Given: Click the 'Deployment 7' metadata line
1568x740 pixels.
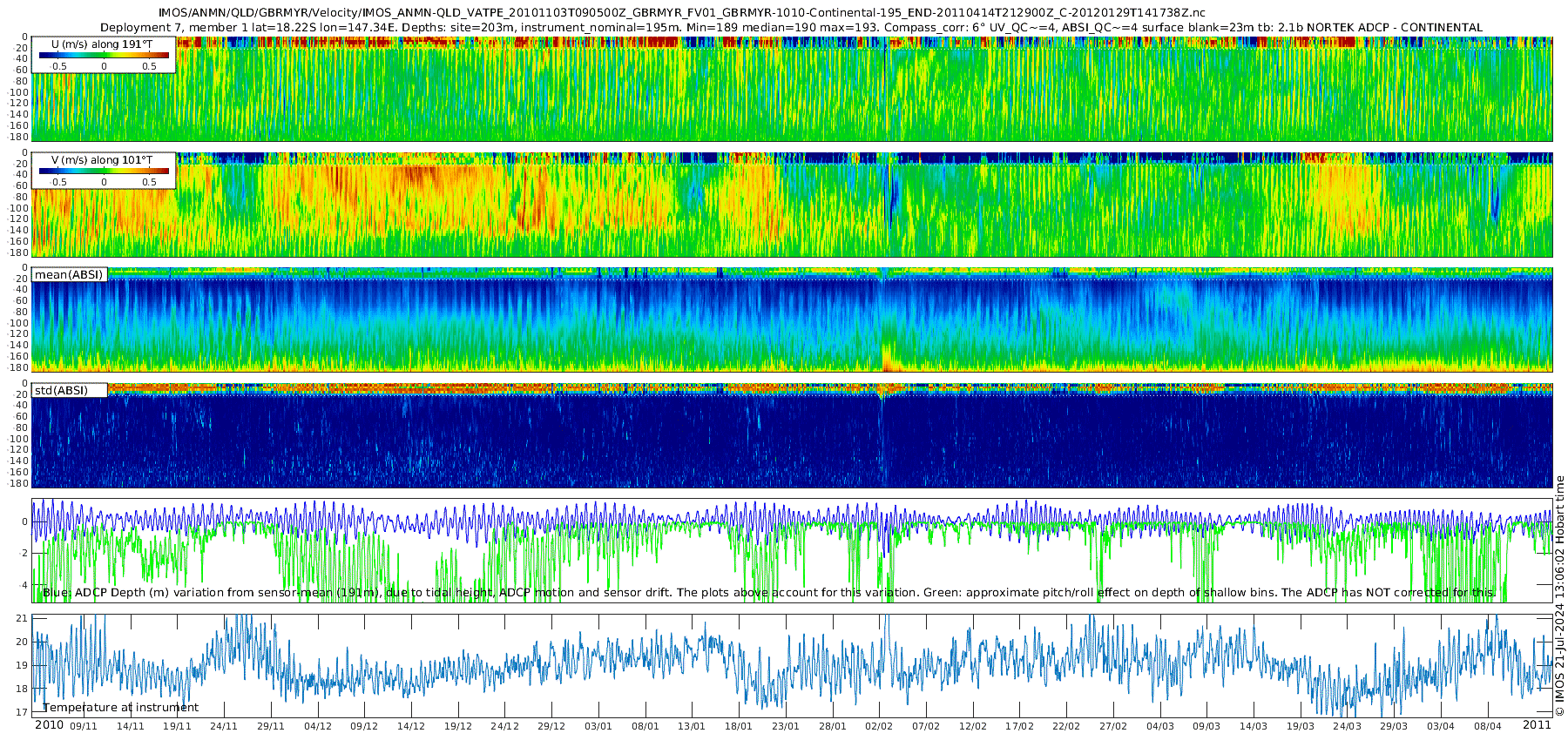Looking at the screenshot, I should point(791,28).
